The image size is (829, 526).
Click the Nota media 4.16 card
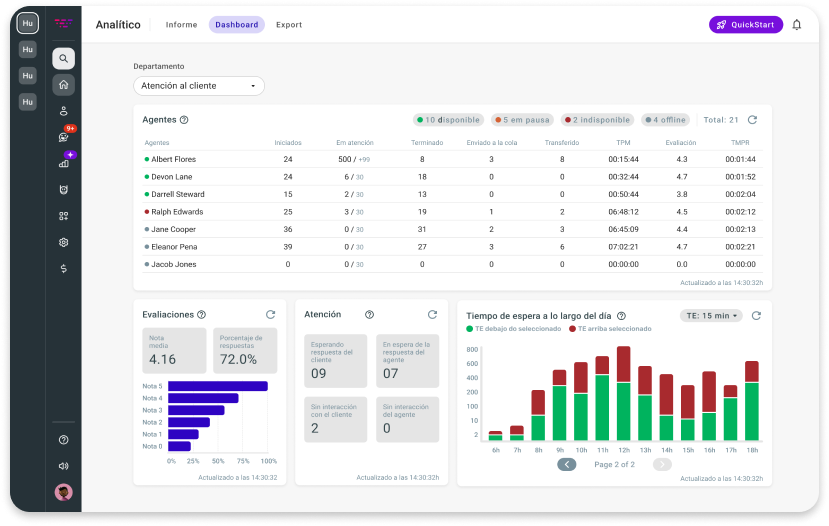pos(174,350)
